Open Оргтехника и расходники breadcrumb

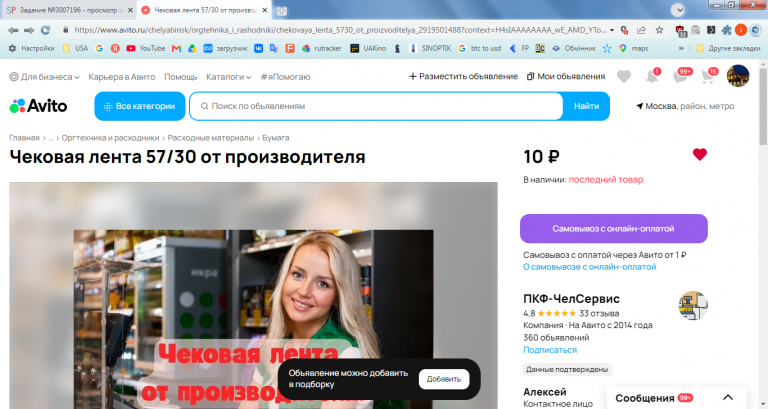pyautogui.click(x=110, y=138)
